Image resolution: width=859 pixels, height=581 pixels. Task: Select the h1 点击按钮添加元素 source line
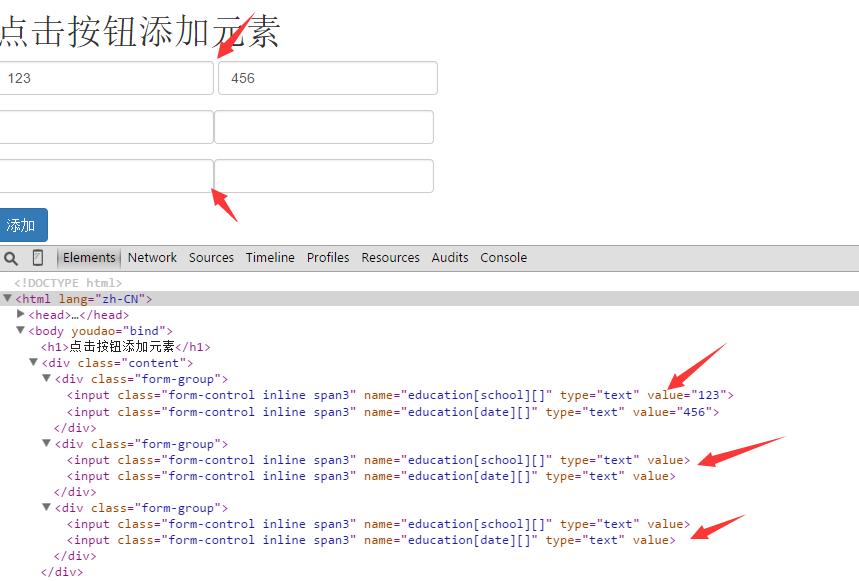pyautogui.click(x=125, y=347)
